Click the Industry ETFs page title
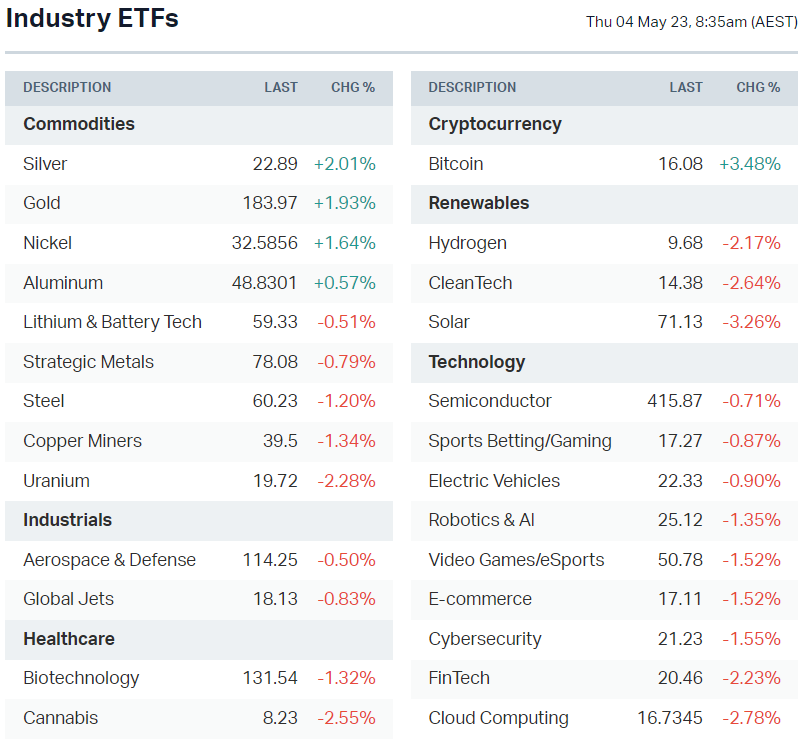 (92, 19)
